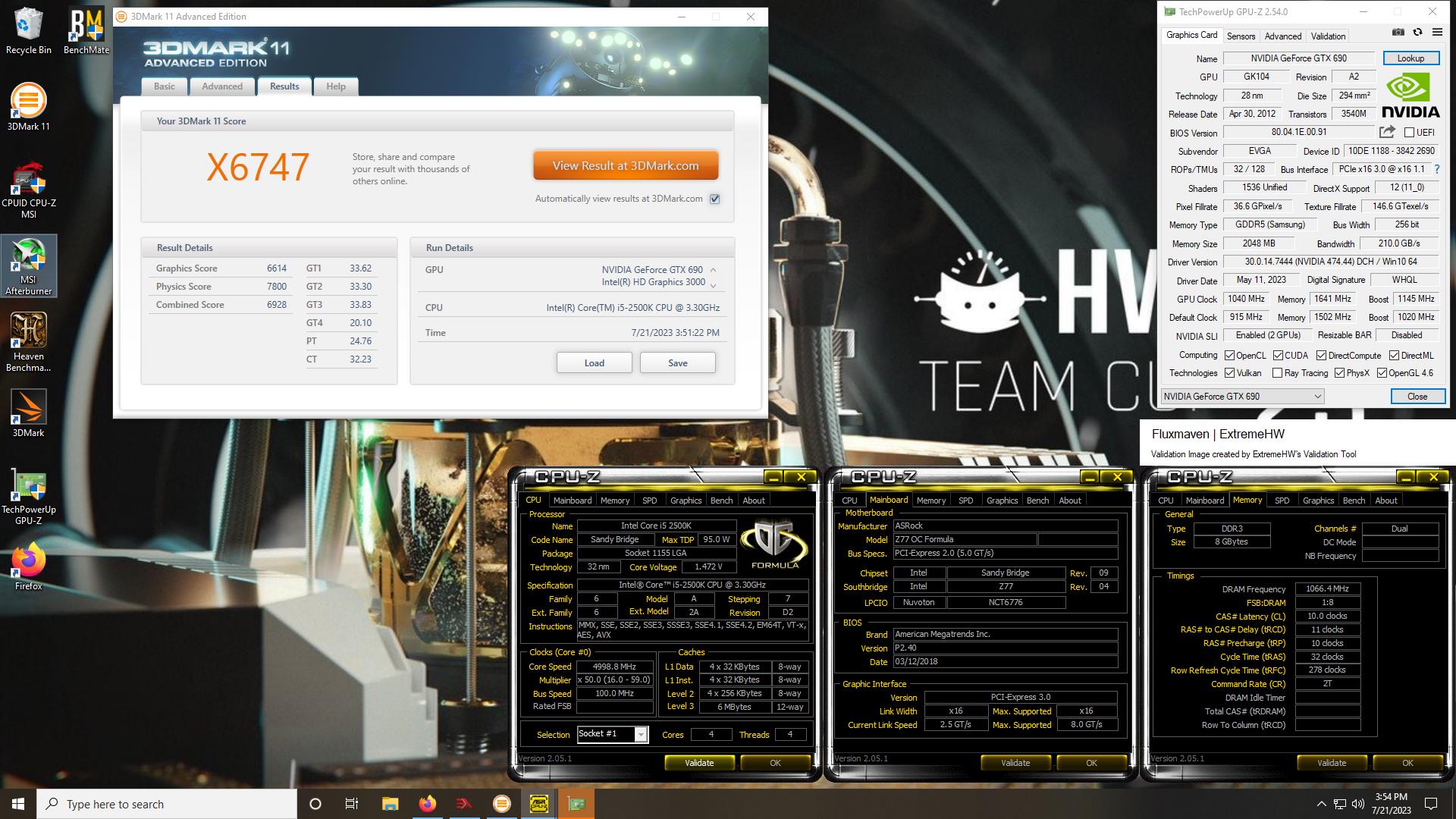Open Task View on the taskbar

pos(352,804)
